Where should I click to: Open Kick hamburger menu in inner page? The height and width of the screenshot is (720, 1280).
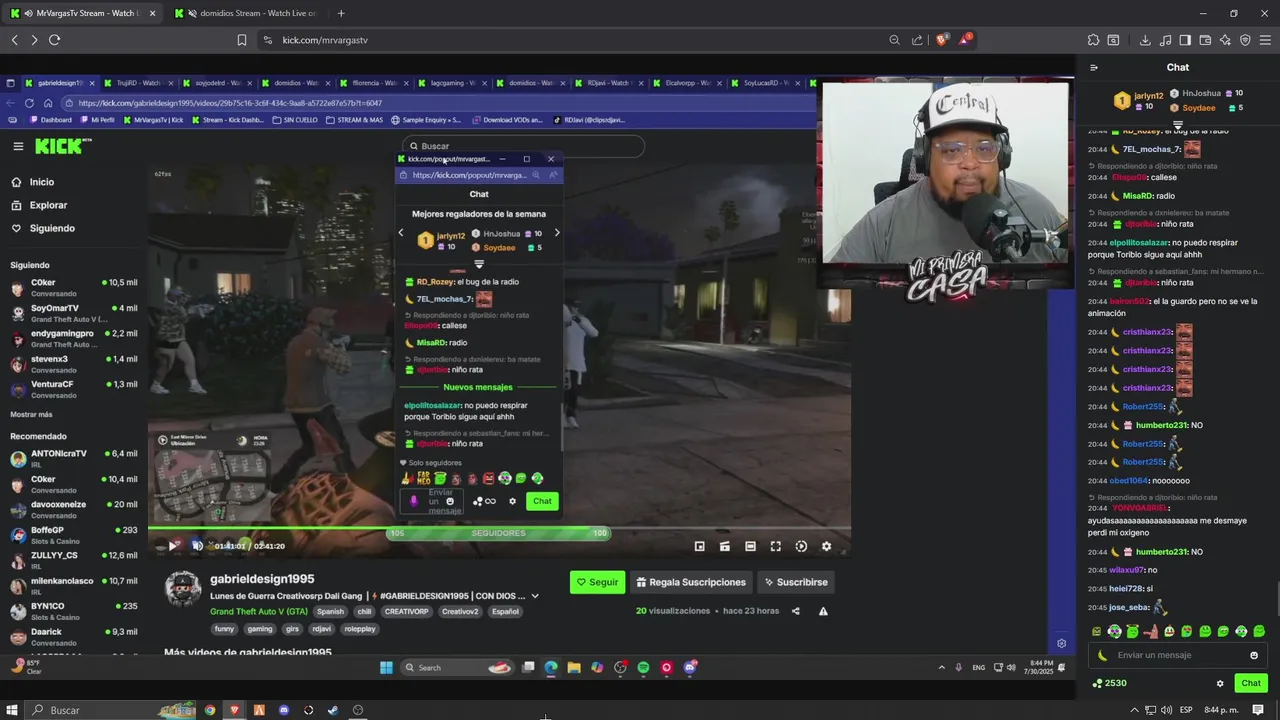pyautogui.click(x=18, y=146)
